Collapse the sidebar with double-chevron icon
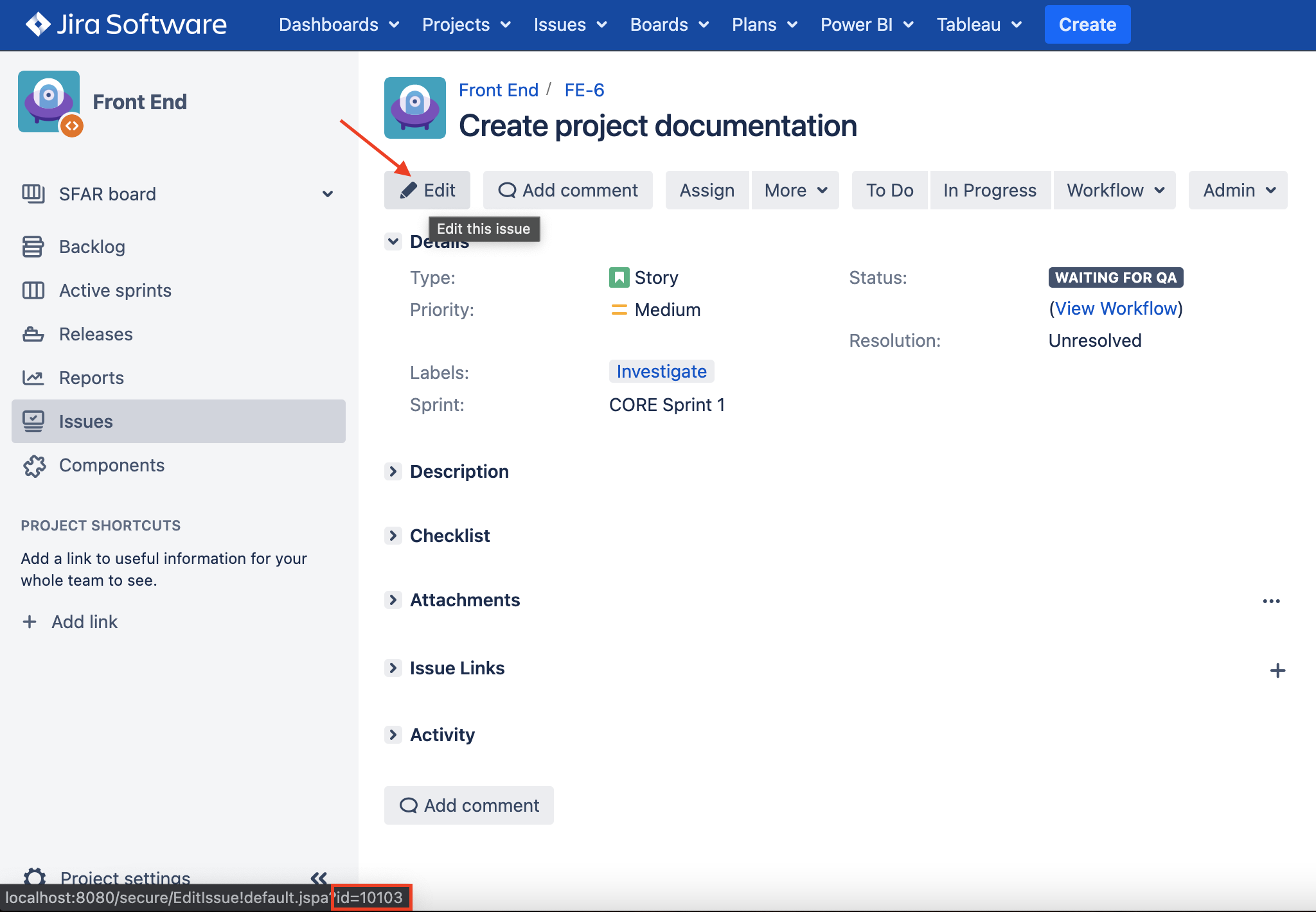This screenshot has width=1316, height=912. tap(319, 877)
